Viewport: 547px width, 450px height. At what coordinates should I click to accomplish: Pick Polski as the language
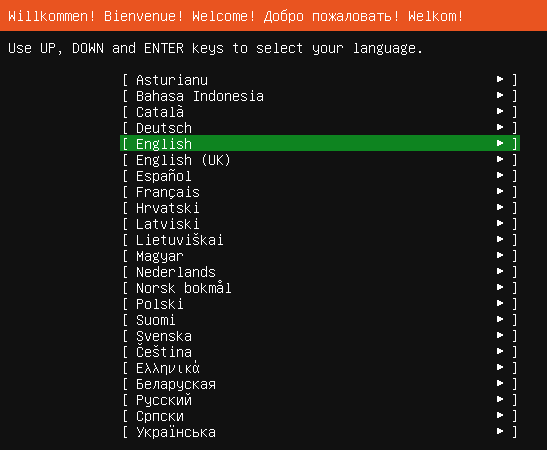click(x=320, y=304)
